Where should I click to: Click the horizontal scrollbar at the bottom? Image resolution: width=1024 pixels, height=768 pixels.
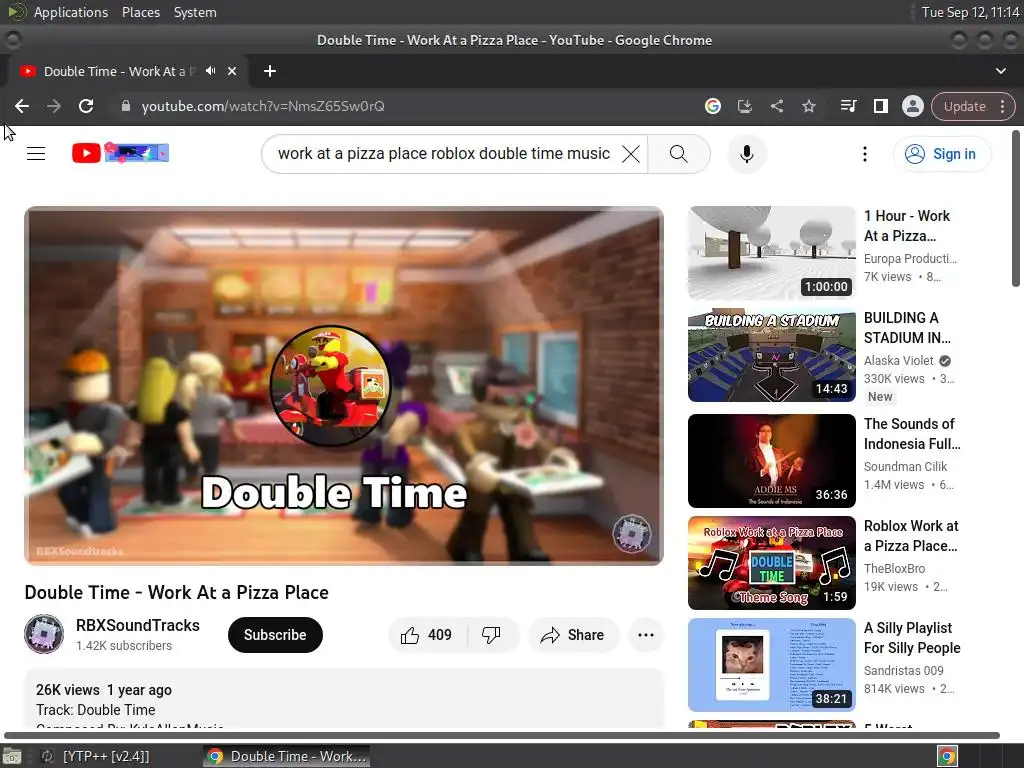pos(502,735)
